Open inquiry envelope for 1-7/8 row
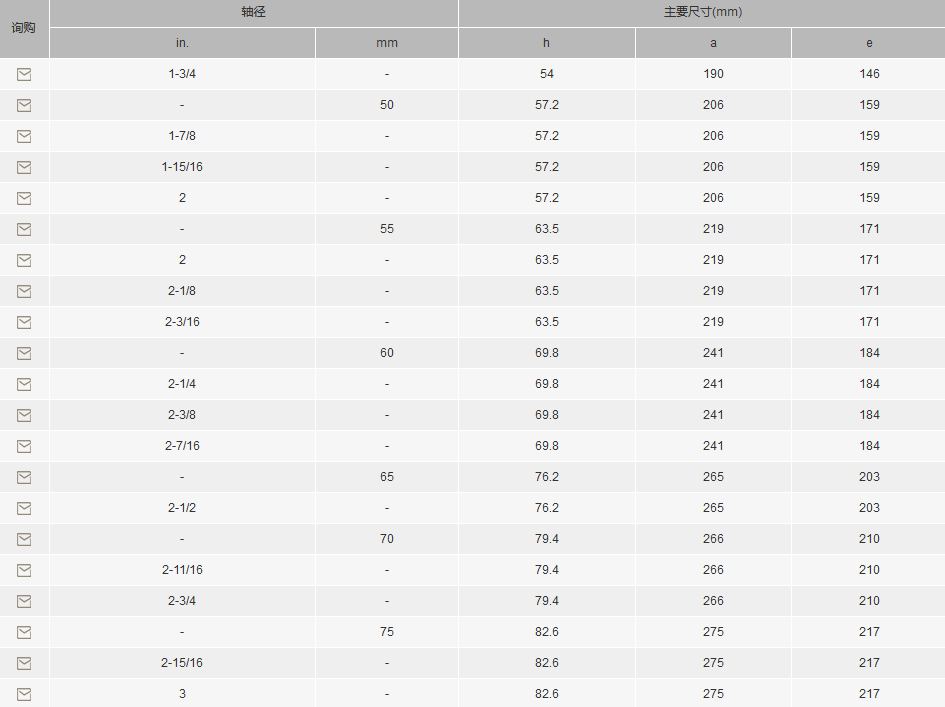Viewport: 945px width, 707px height. click(24, 136)
